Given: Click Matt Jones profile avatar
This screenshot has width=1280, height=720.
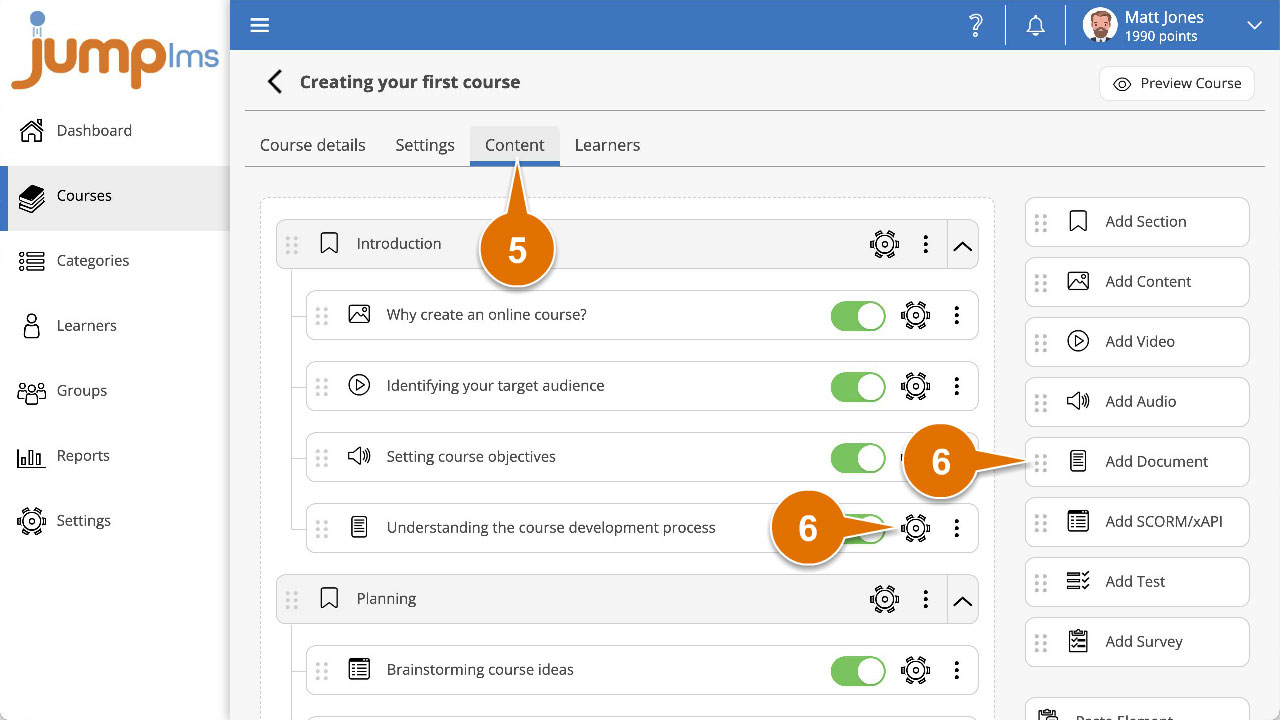Looking at the screenshot, I should click(1100, 25).
